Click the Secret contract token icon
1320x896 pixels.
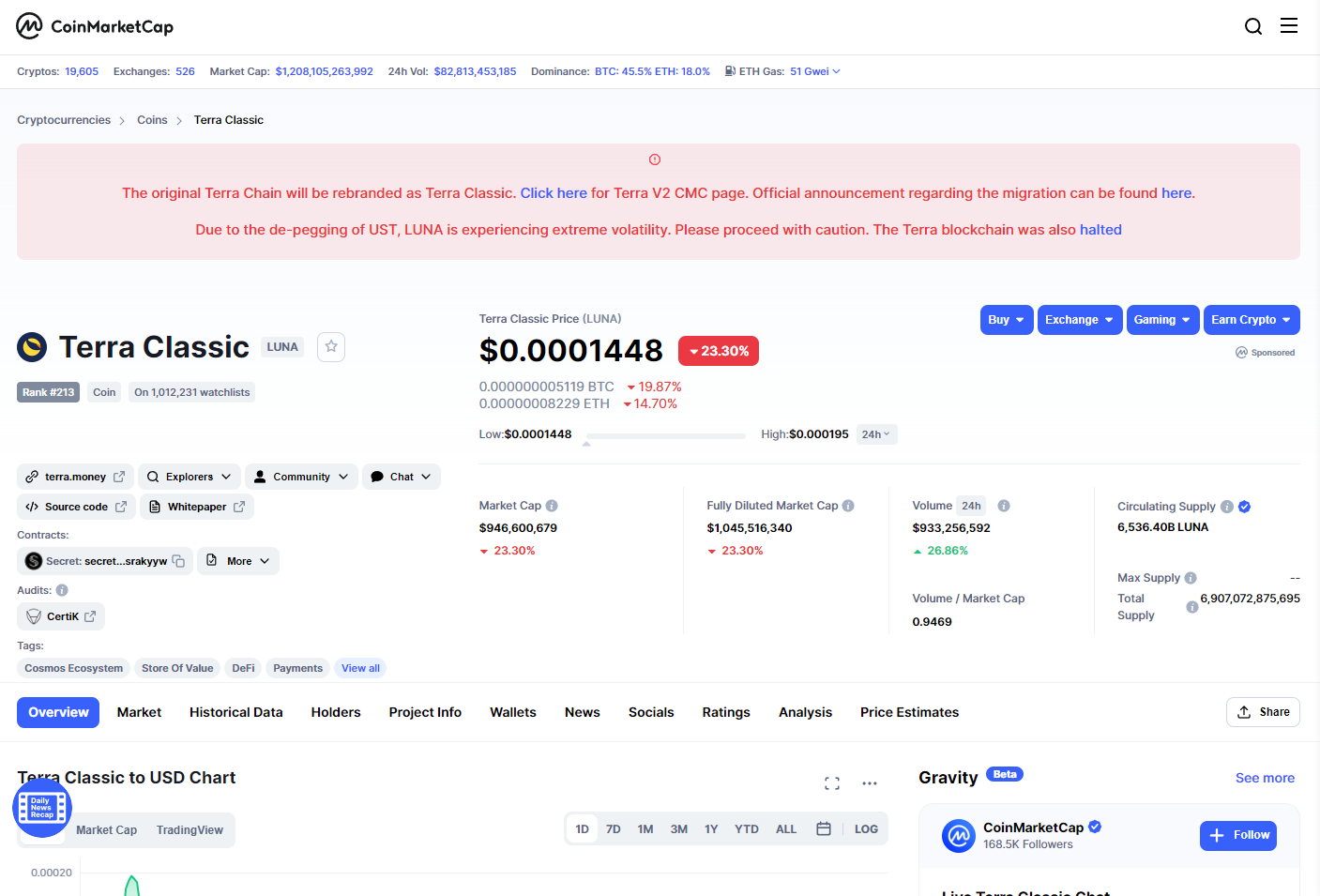pos(34,561)
